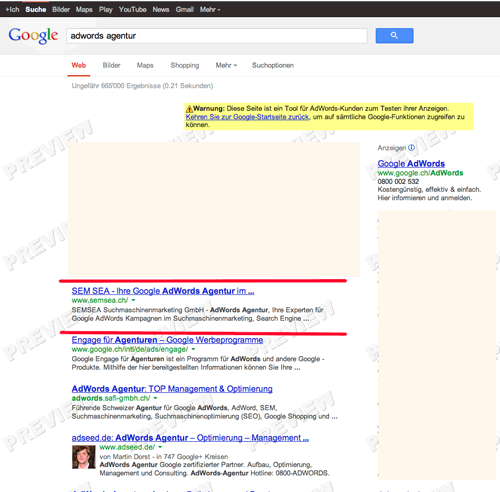Open result adseed.de: AdWords Agentur – Optimierung
The height and width of the screenshot is (492, 500).
pos(190,438)
